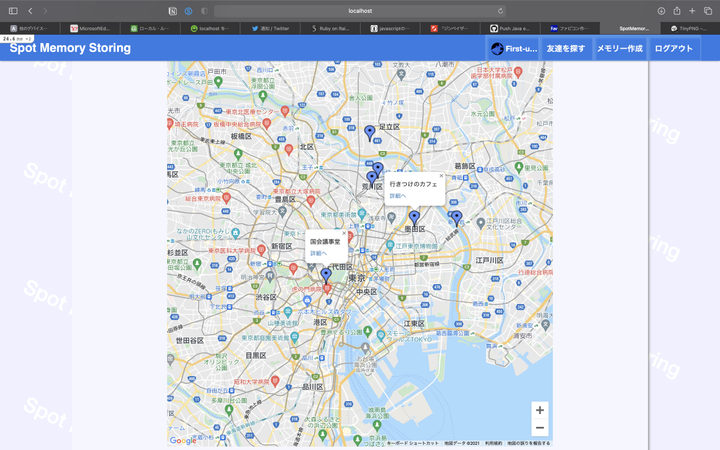Open the ローカル・ルー tab
This screenshot has height=450, width=720.
click(150, 28)
